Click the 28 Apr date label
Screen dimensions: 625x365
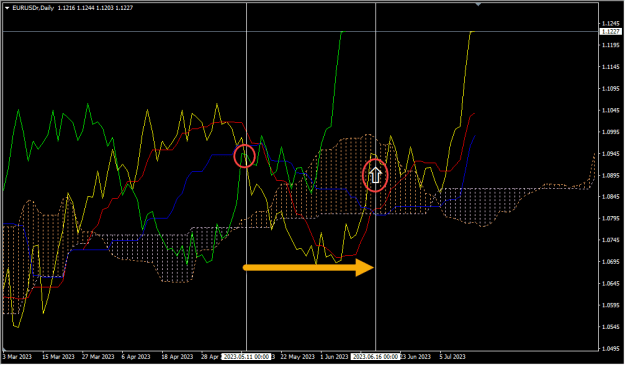click(x=210, y=357)
